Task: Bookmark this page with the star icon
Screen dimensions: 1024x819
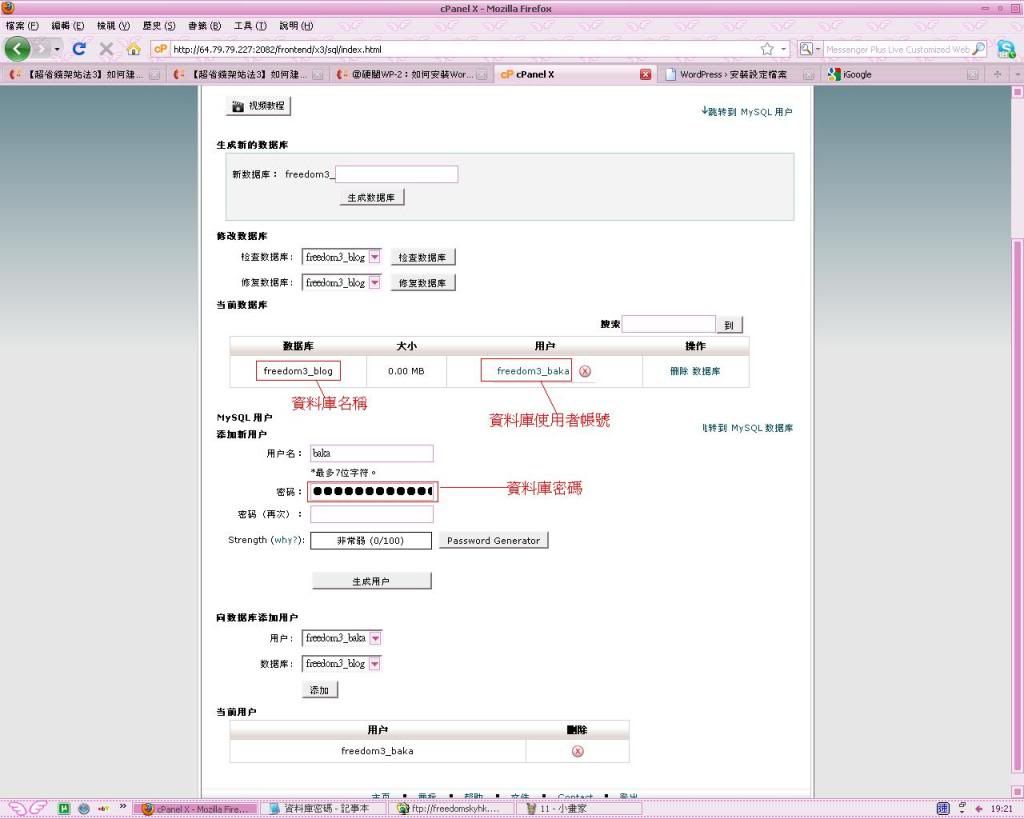Action: coord(767,49)
